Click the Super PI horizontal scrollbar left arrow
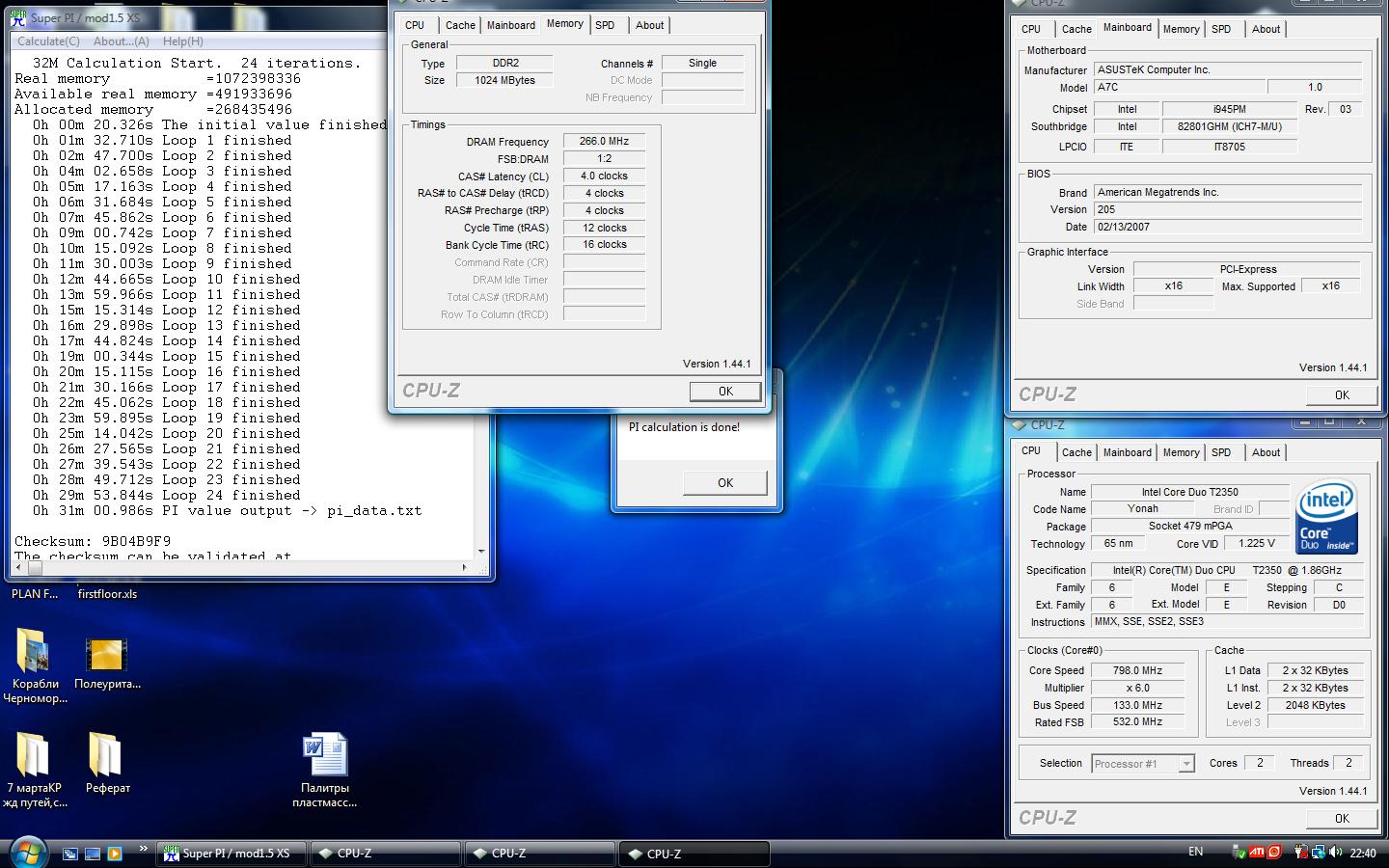Viewport: 1389px width, 868px height. 17,568
